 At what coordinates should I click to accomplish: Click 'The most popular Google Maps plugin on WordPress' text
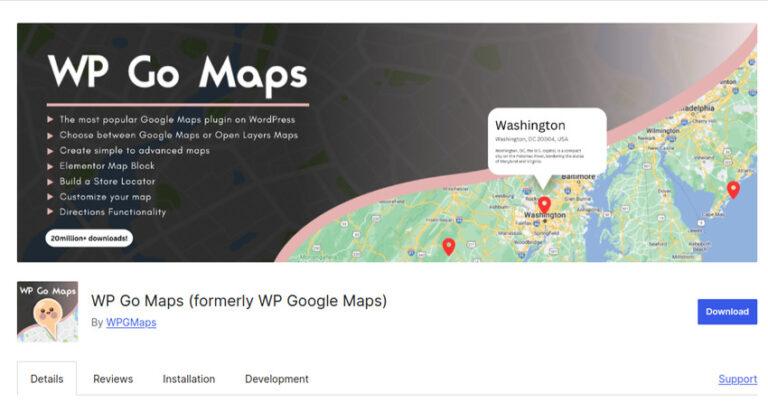point(177,120)
